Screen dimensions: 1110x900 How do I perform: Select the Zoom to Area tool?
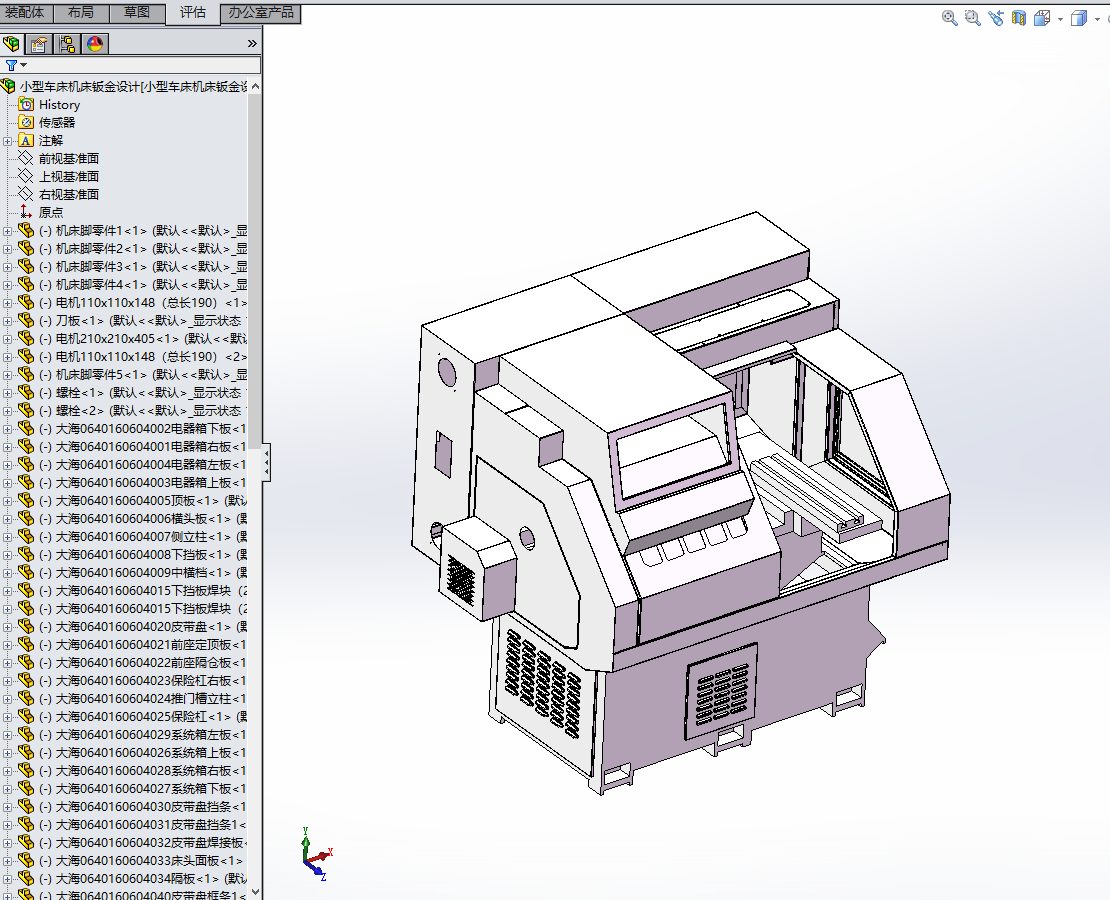click(x=973, y=18)
